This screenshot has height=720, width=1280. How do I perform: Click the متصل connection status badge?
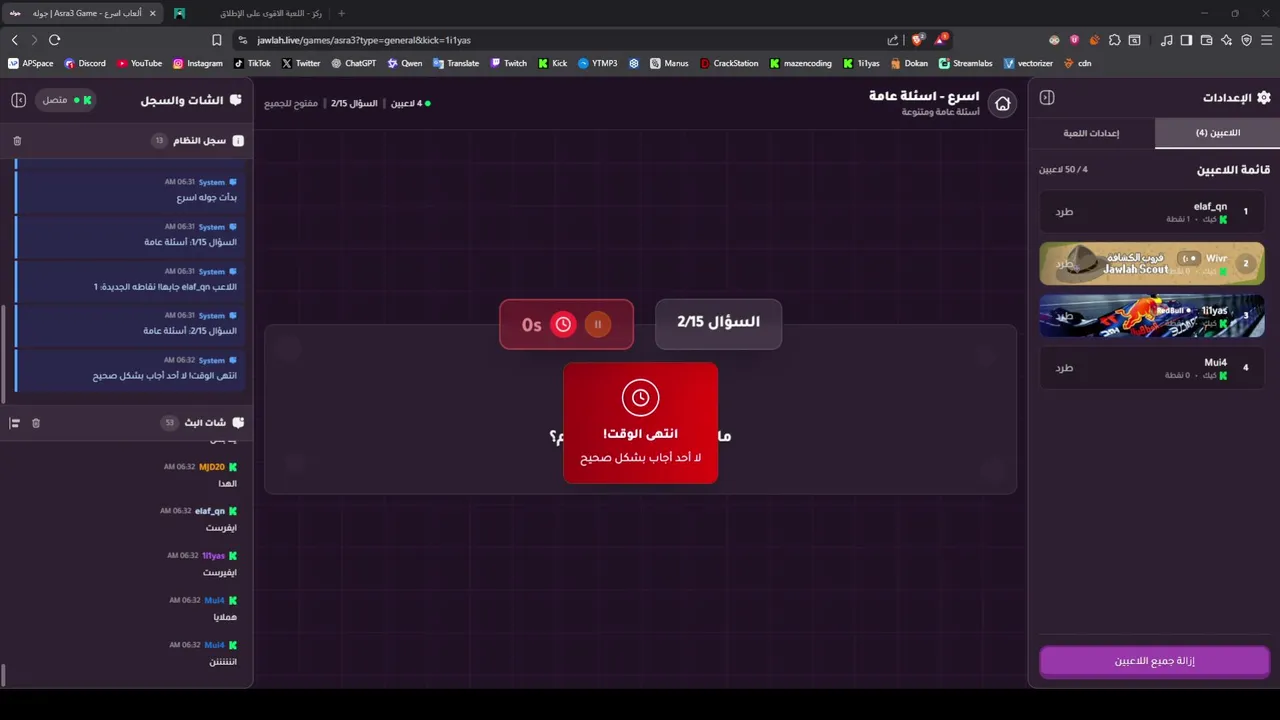coord(66,100)
